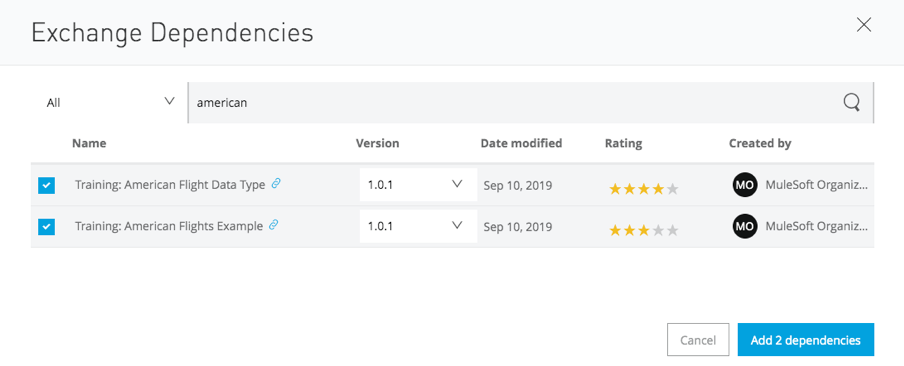Image resolution: width=904 pixels, height=366 pixels.
Task: Open Training: American Flights Example name
Action: pyautogui.click(x=169, y=226)
